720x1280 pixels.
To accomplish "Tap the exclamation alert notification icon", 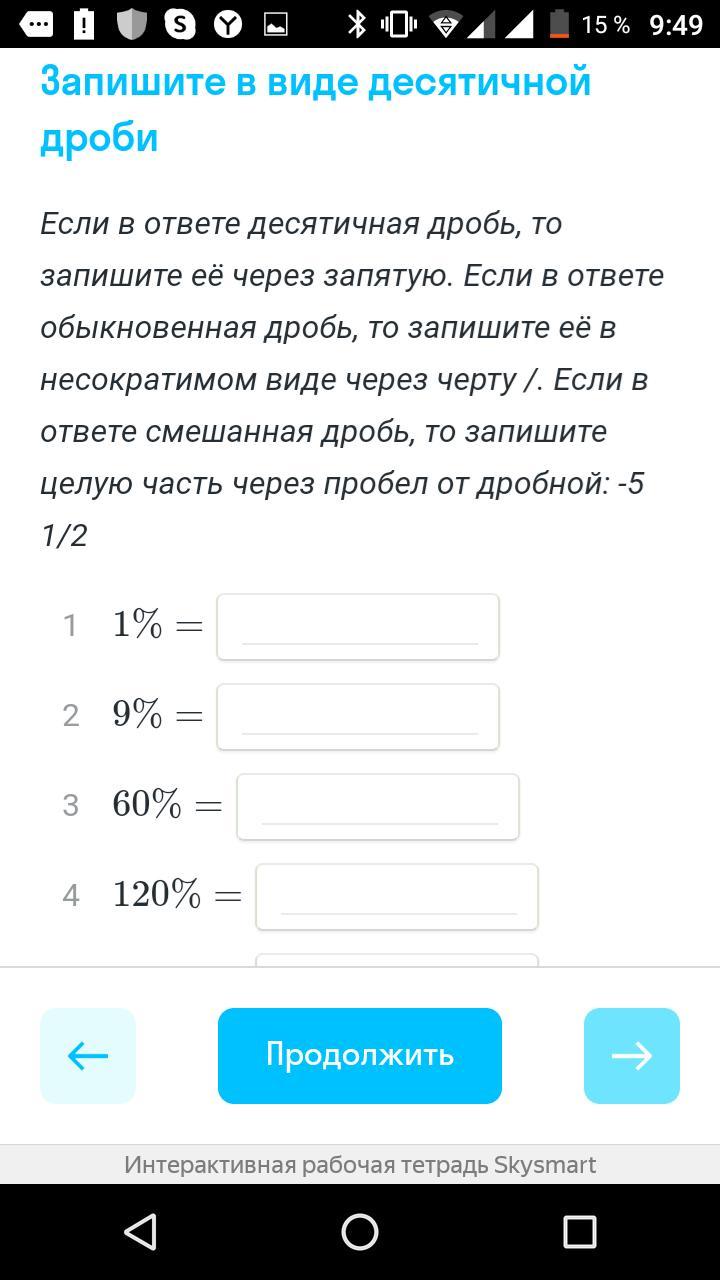I will point(84,24).
